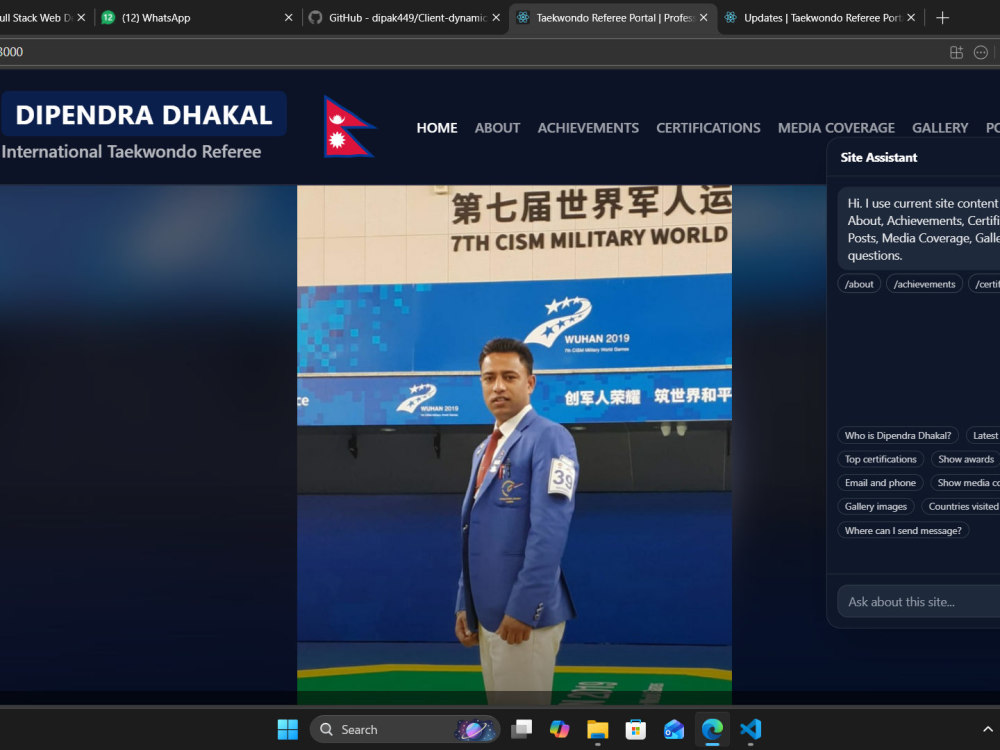Open Visual Studio Code from the taskbar

click(x=751, y=729)
